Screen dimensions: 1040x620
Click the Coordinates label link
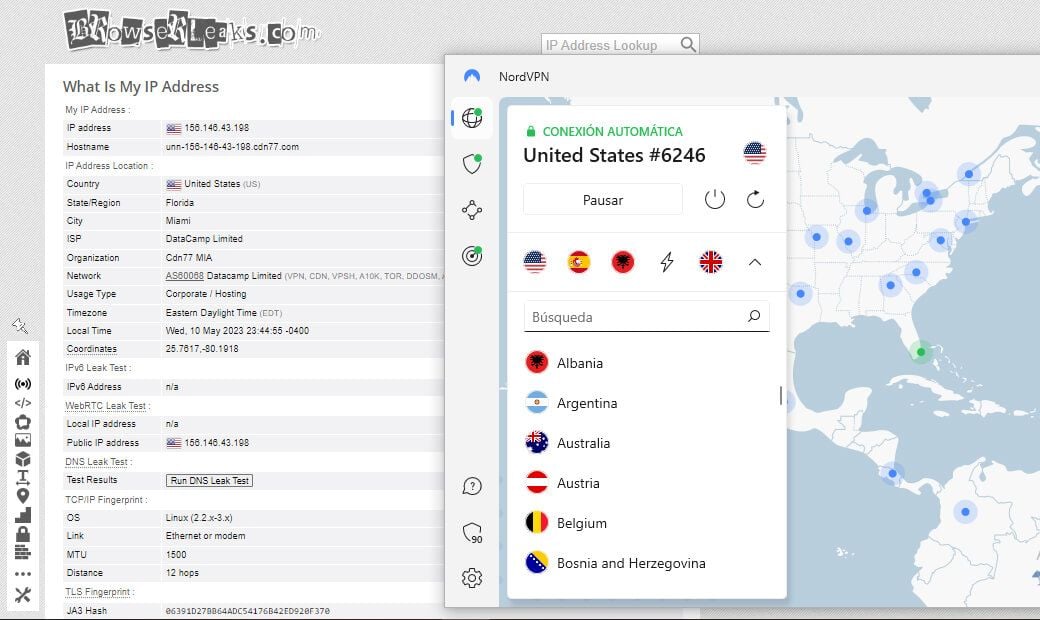pos(92,349)
